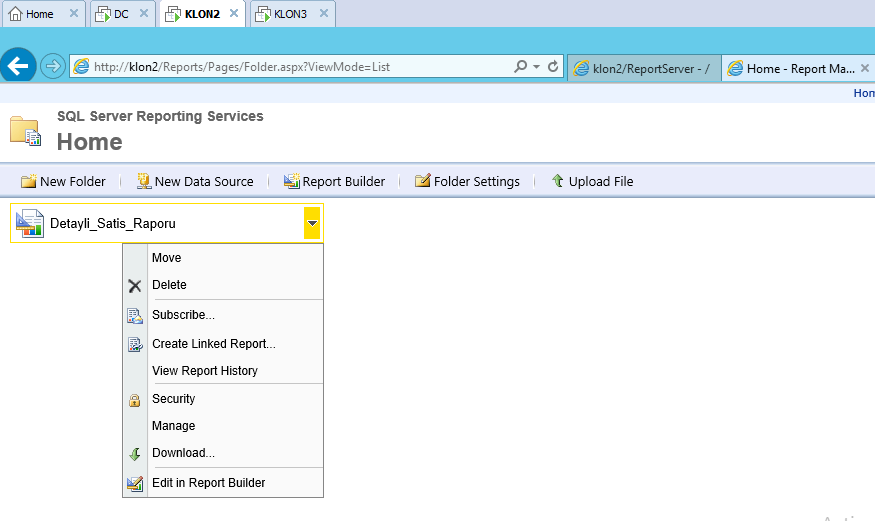The image size is (875, 521).
Task: Open View Report History menu item
Action: (204, 371)
